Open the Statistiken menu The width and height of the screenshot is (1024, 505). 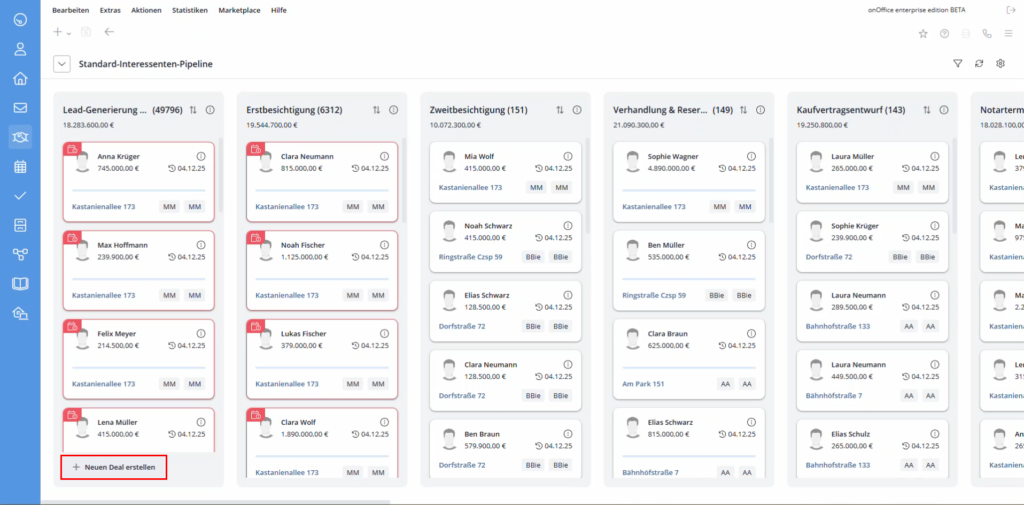pos(190,10)
